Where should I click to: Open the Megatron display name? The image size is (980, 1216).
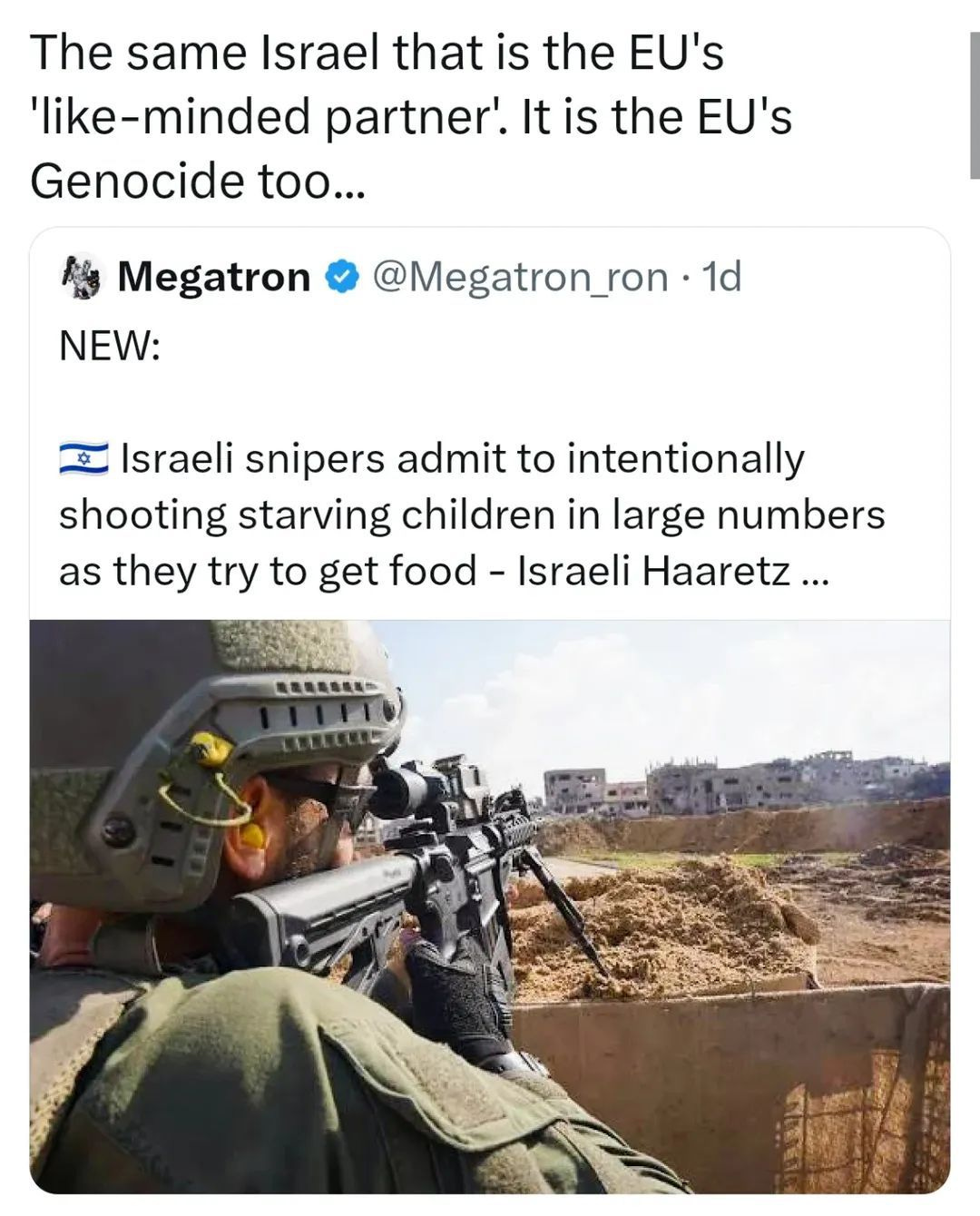click(214, 276)
